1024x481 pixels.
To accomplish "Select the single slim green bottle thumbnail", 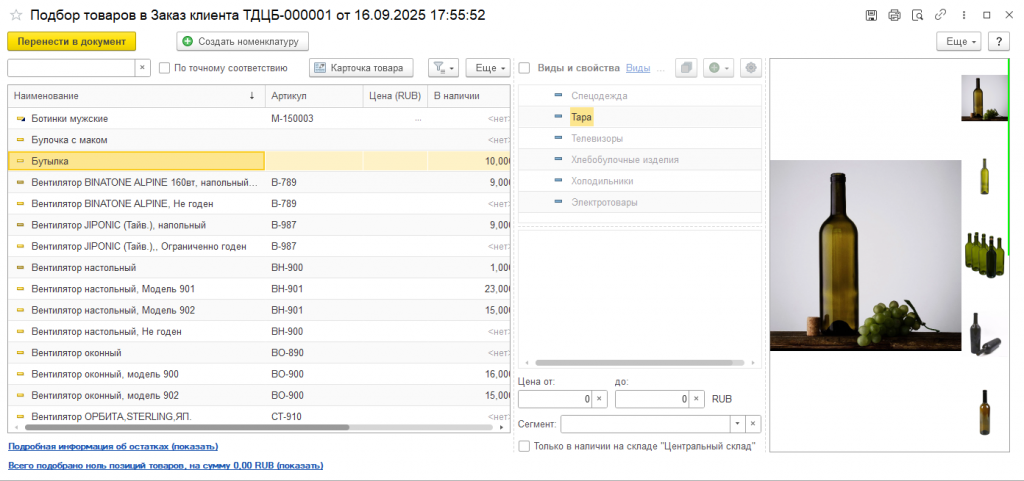I will 984,176.
